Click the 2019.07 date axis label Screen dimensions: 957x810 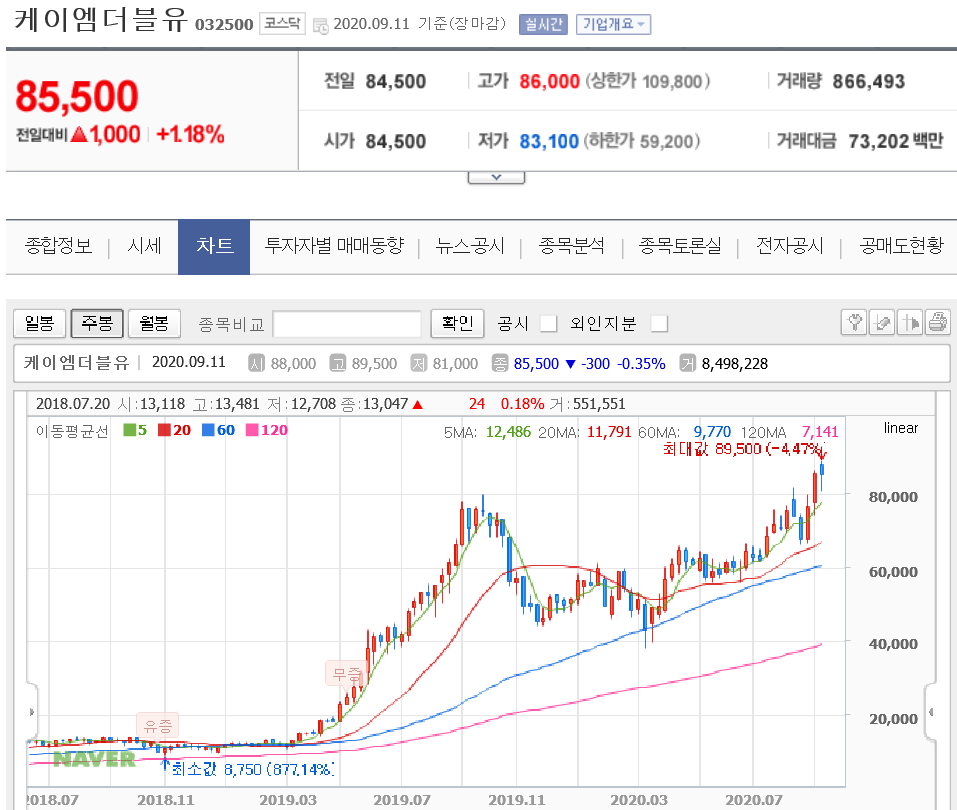pyautogui.click(x=402, y=800)
